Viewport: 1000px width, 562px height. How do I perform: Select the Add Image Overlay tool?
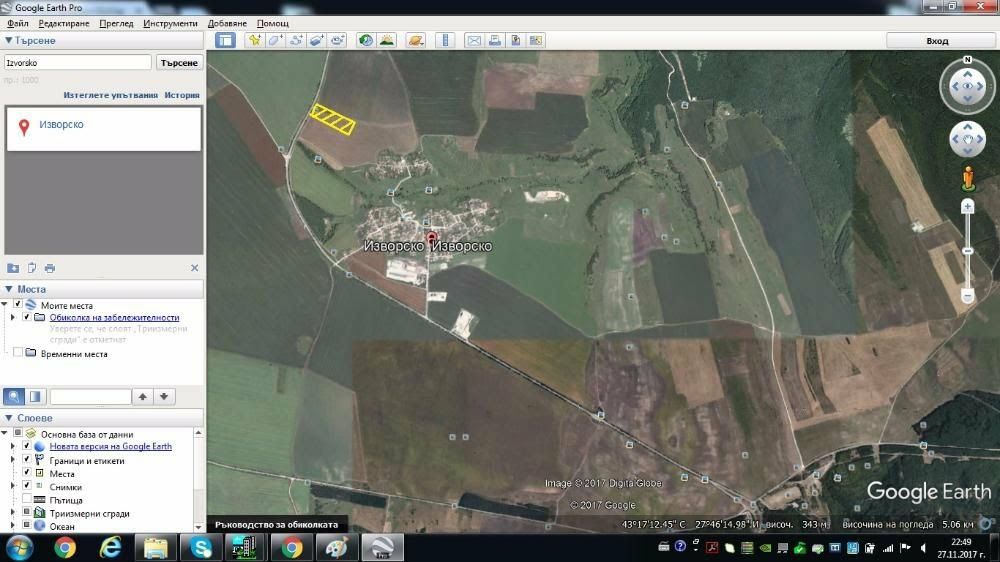(x=316, y=40)
